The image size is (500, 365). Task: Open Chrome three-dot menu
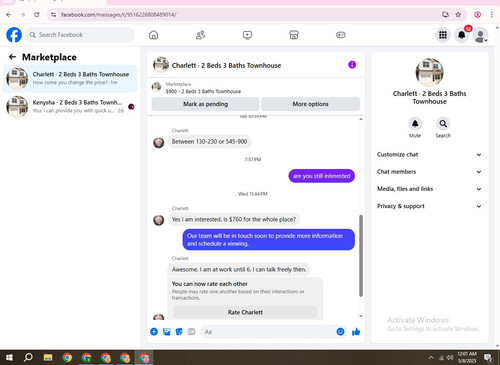(492, 15)
